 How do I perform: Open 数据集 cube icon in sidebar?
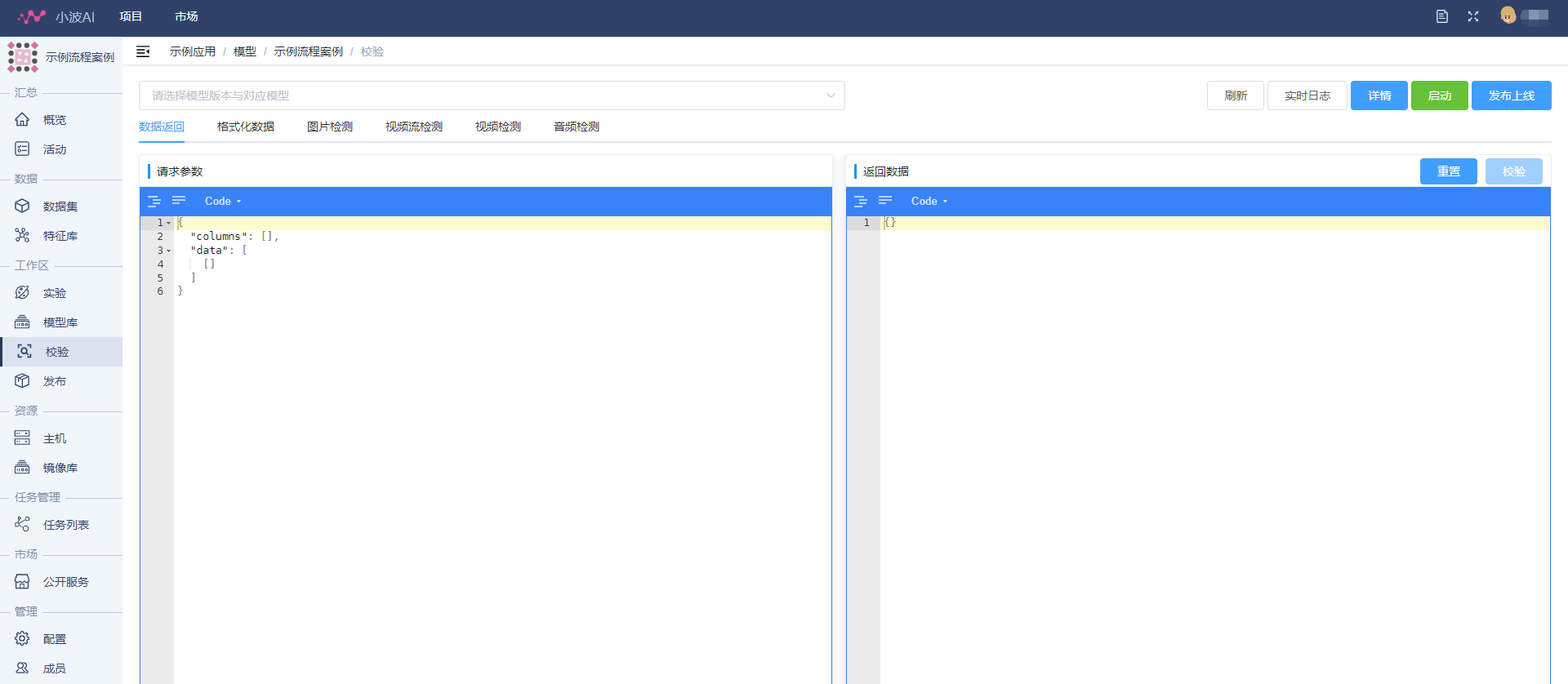22,207
